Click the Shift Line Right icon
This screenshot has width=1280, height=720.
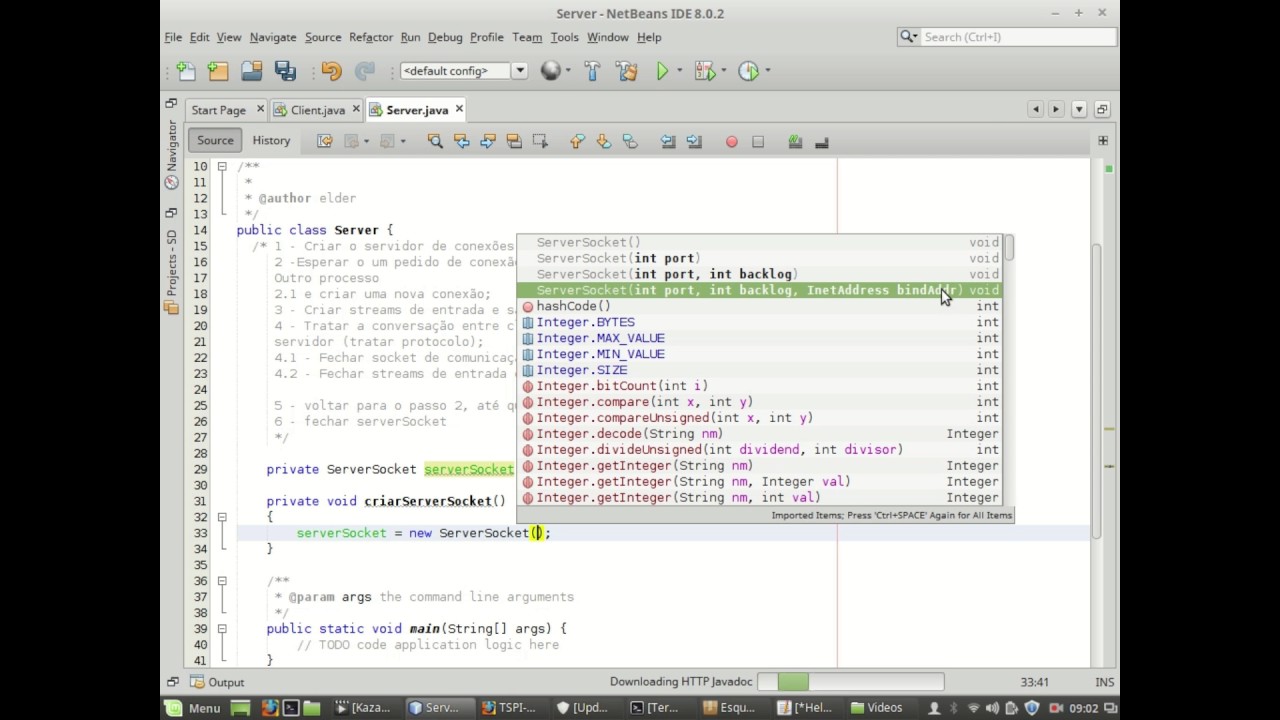tap(694, 142)
